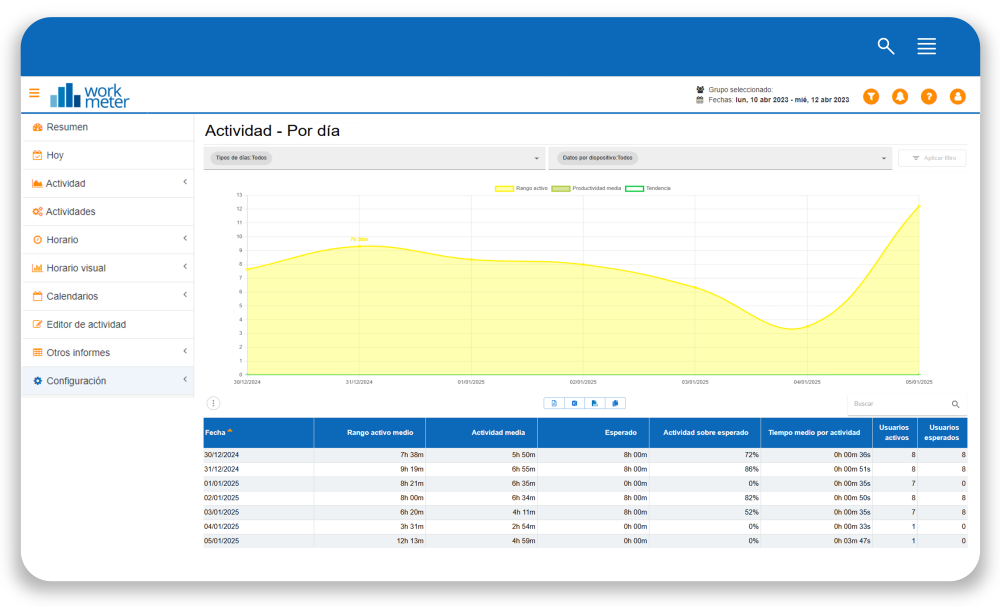Collapse sidebar using orange hamburger icon

tap(34, 93)
